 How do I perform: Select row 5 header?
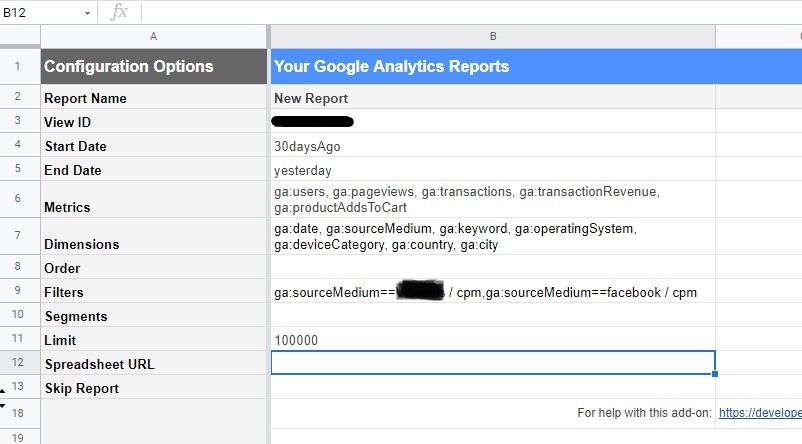(x=20, y=169)
